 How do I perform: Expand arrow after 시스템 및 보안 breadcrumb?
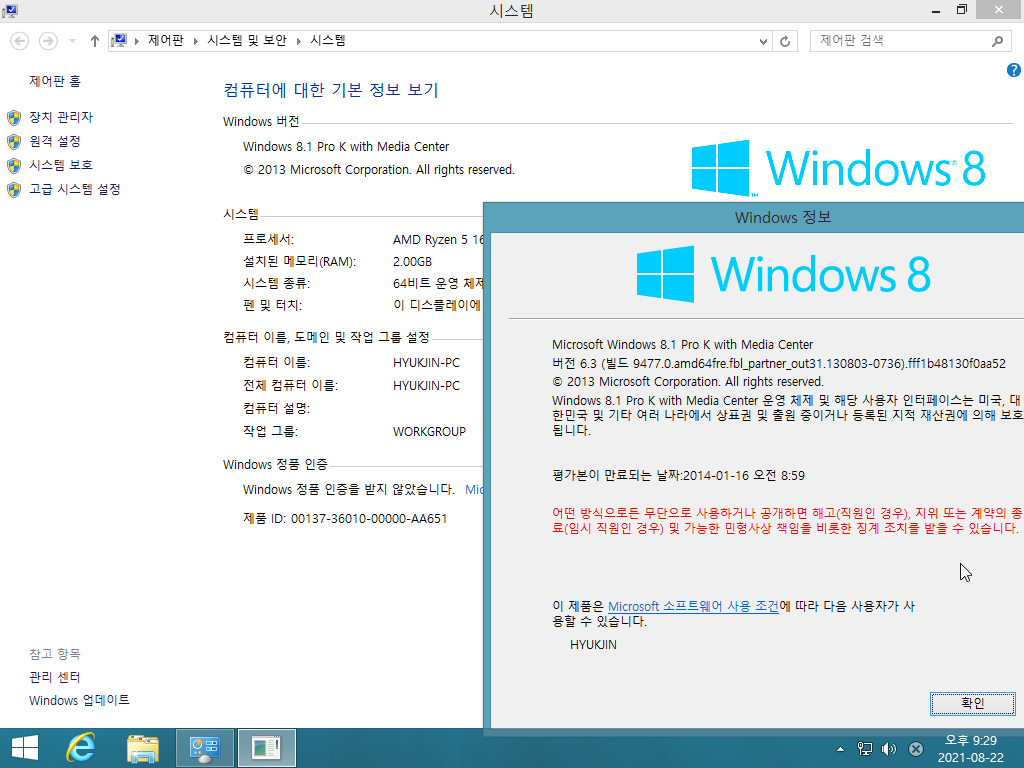(298, 41)
